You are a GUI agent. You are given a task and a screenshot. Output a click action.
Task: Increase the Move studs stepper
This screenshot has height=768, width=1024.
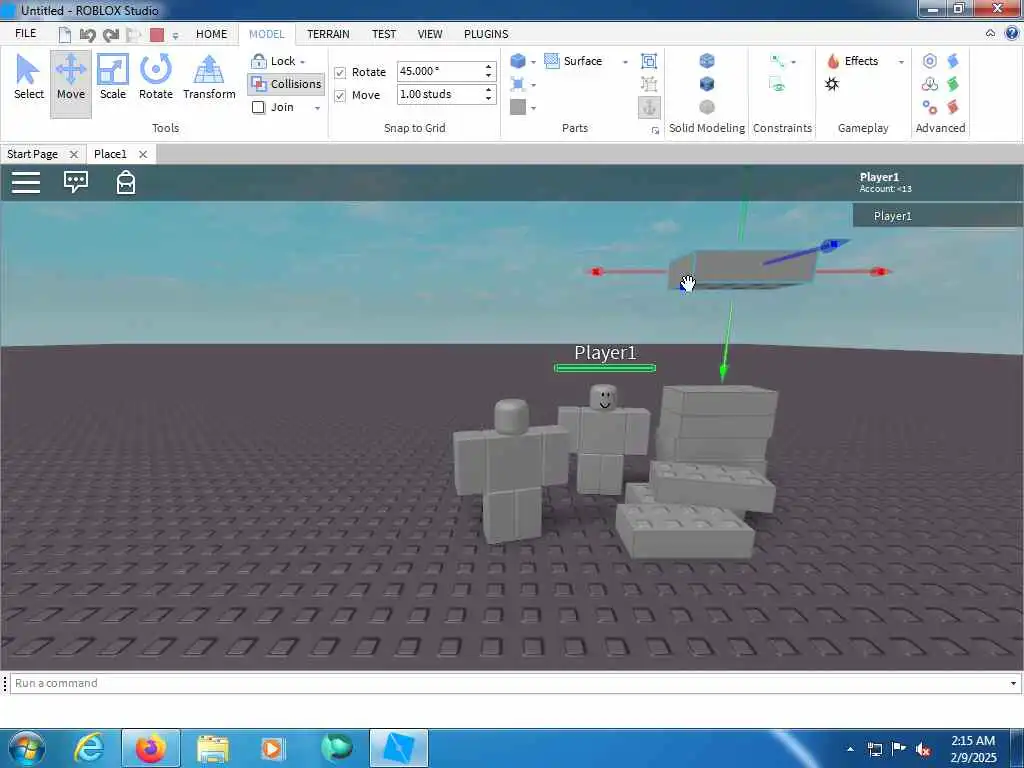tap(488, 89)
